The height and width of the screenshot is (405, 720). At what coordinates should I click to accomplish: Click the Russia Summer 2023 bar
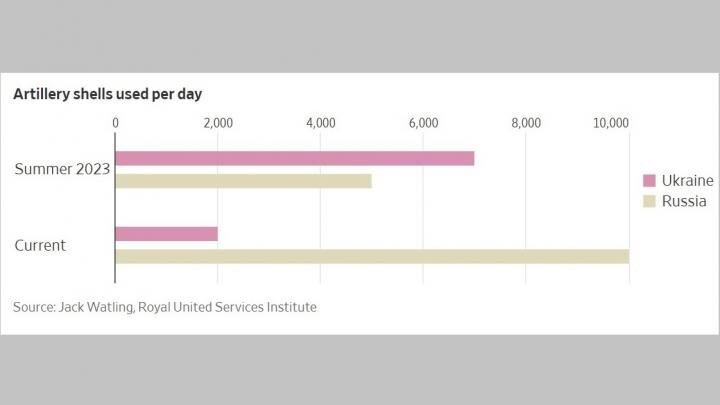pos(243,181)
